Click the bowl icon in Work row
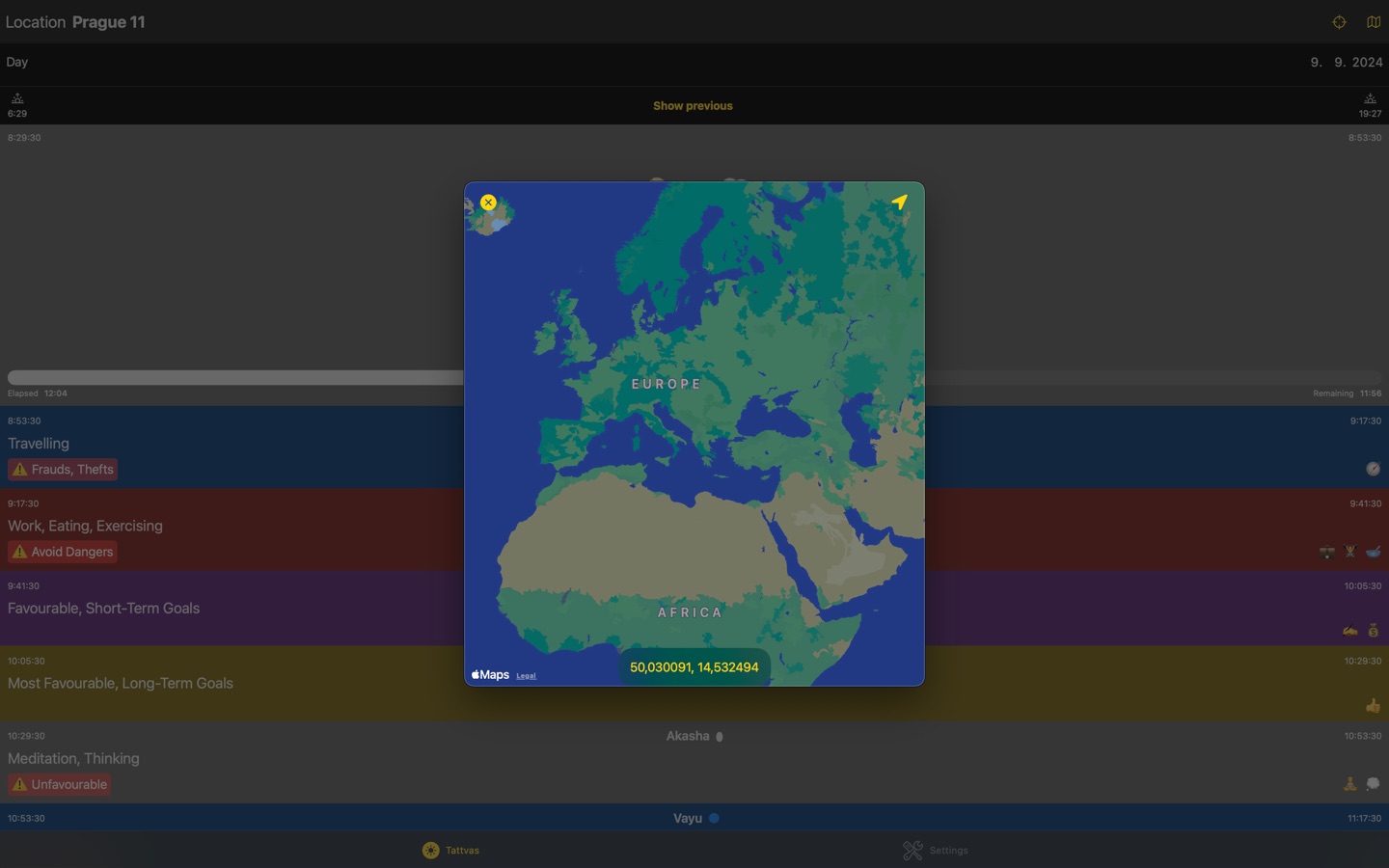 tap(1373, 552)
